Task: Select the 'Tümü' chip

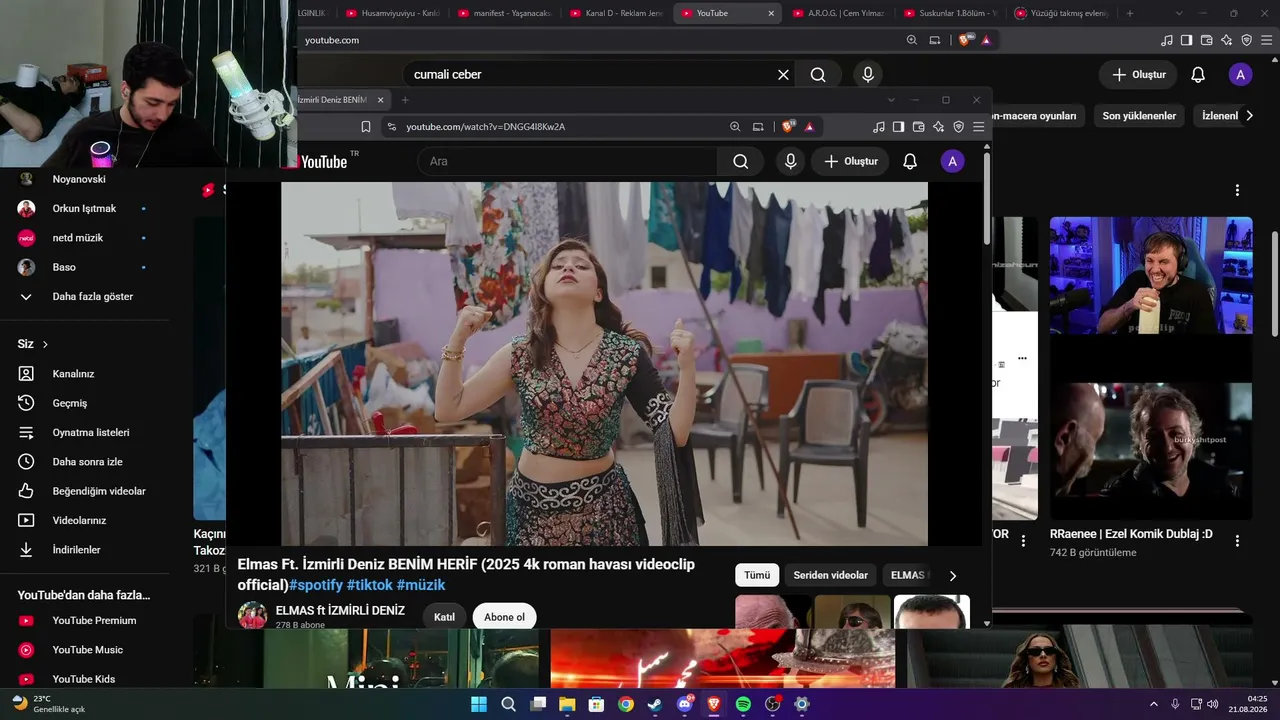Action: pyautogui.click(x=757, y=576)
